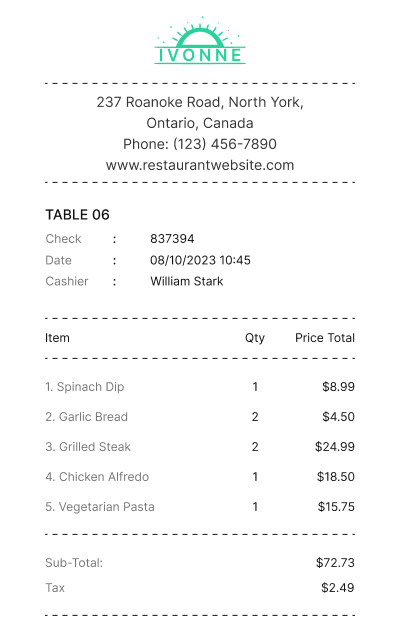
Task: Open the www.restaurantwebsite.com link
Action: point(200,165)
